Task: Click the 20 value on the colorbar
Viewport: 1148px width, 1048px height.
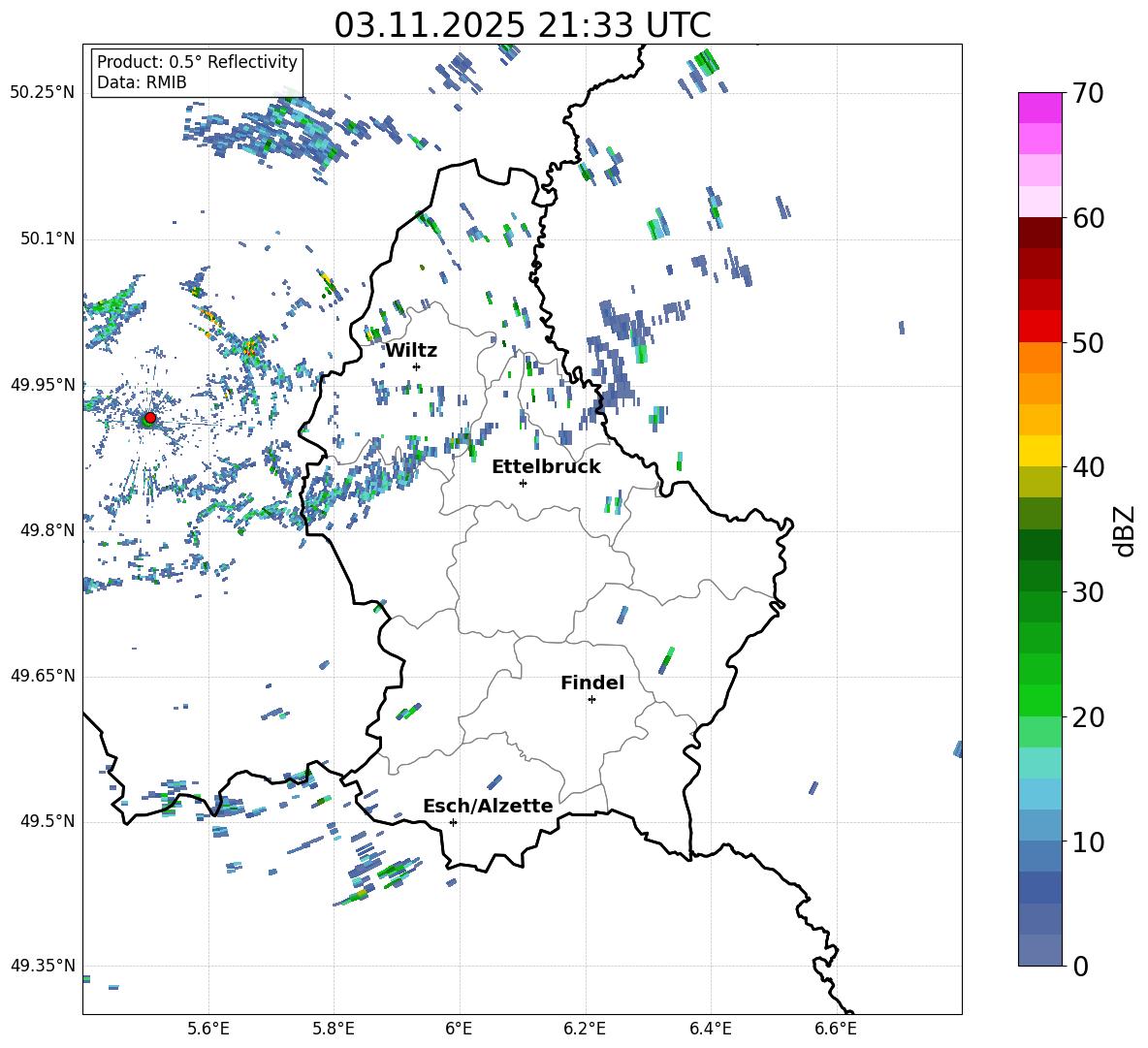Action: point(1088,717)
